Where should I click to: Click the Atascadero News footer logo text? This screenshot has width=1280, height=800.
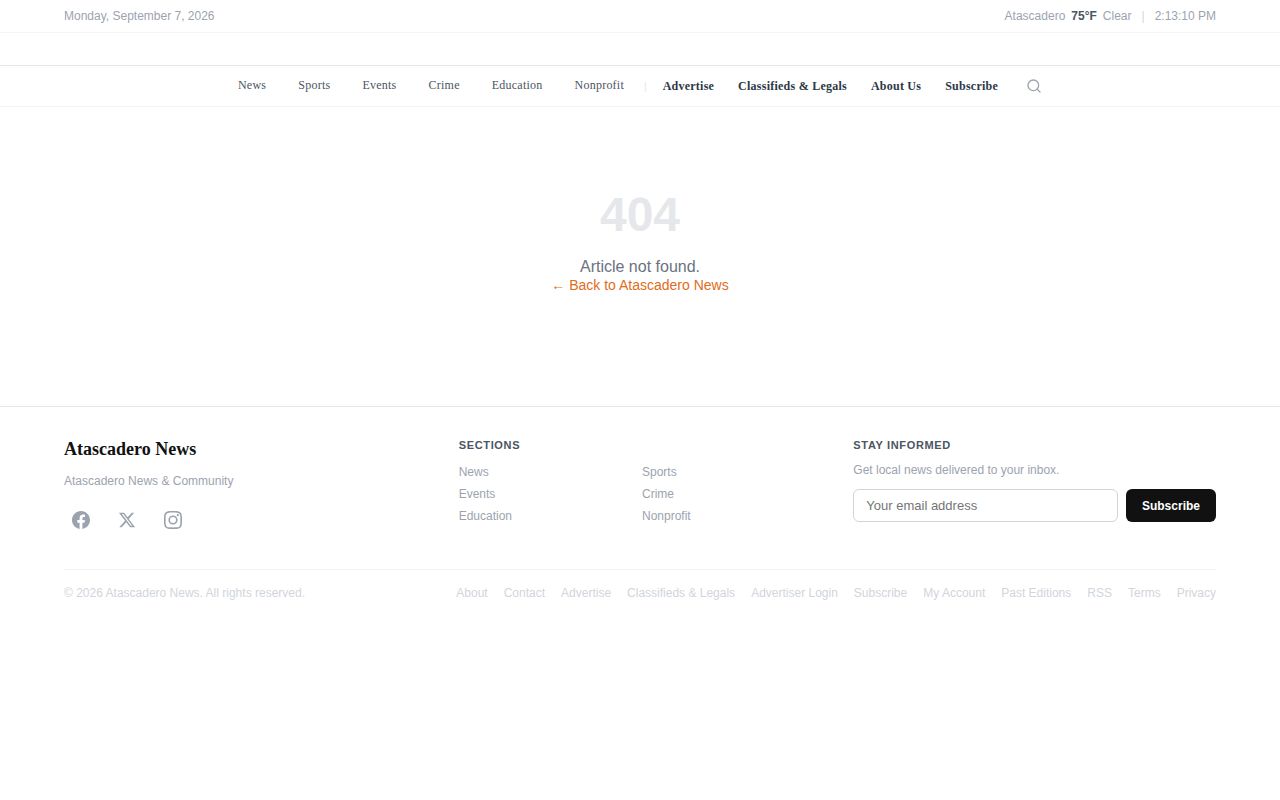130,449
